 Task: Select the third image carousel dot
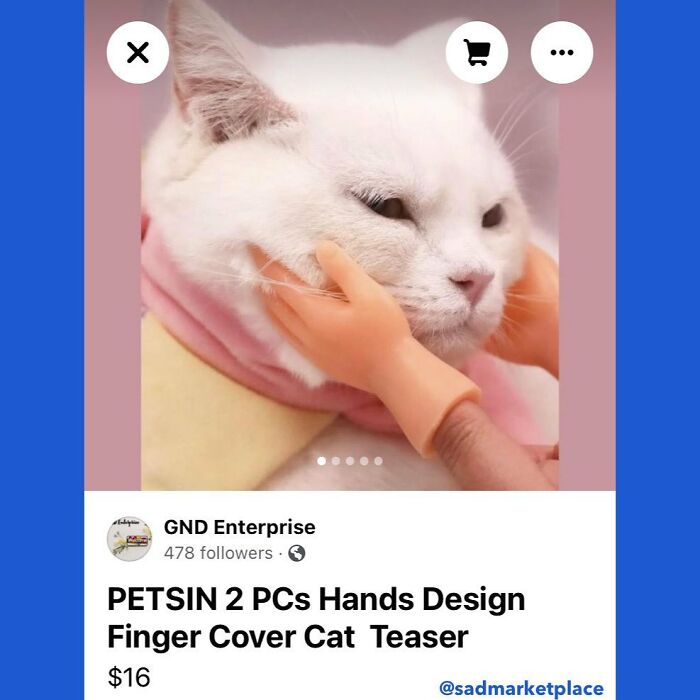(x=350, y=461)
